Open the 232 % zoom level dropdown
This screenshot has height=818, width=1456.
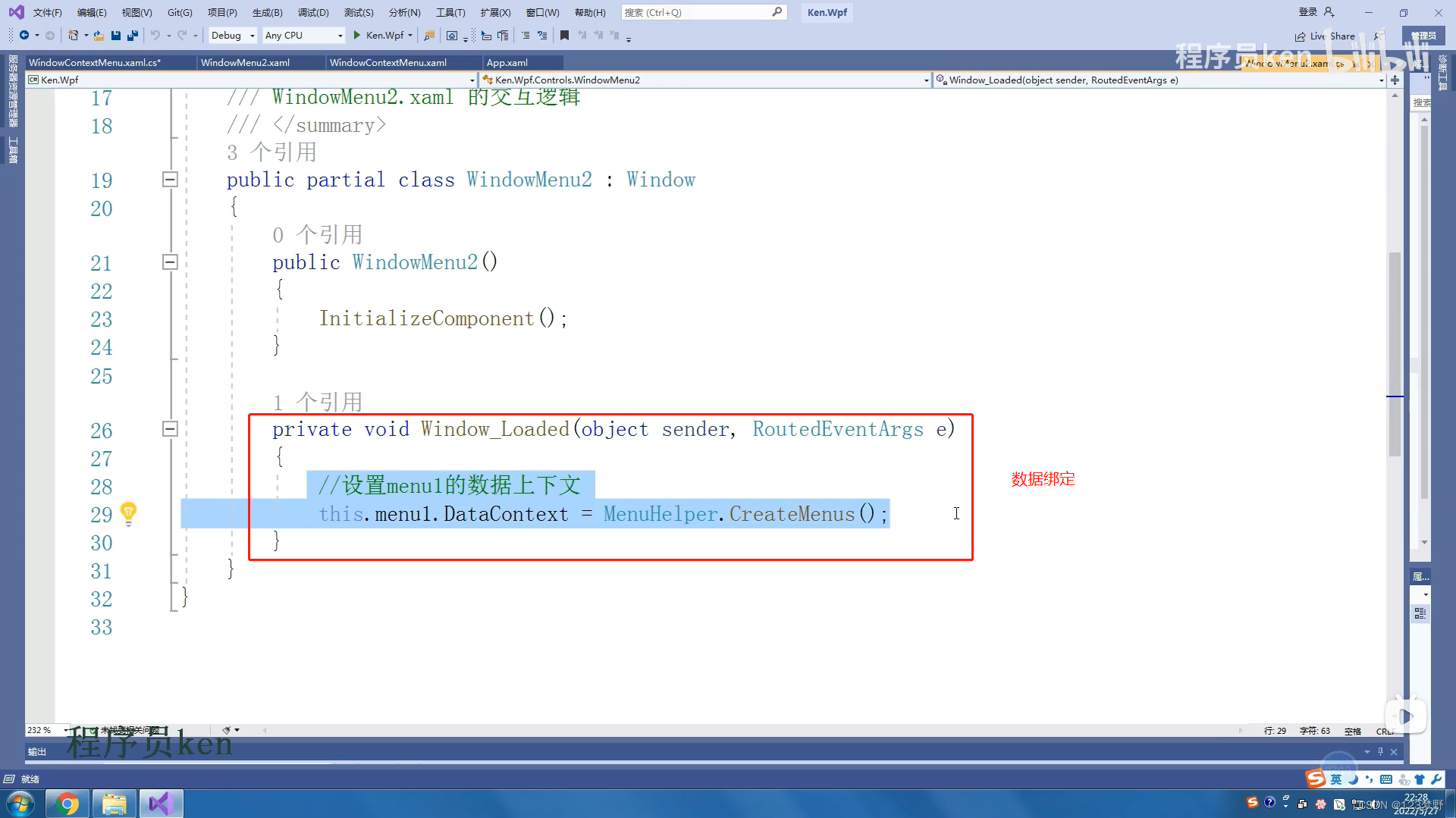pos(47,730)
